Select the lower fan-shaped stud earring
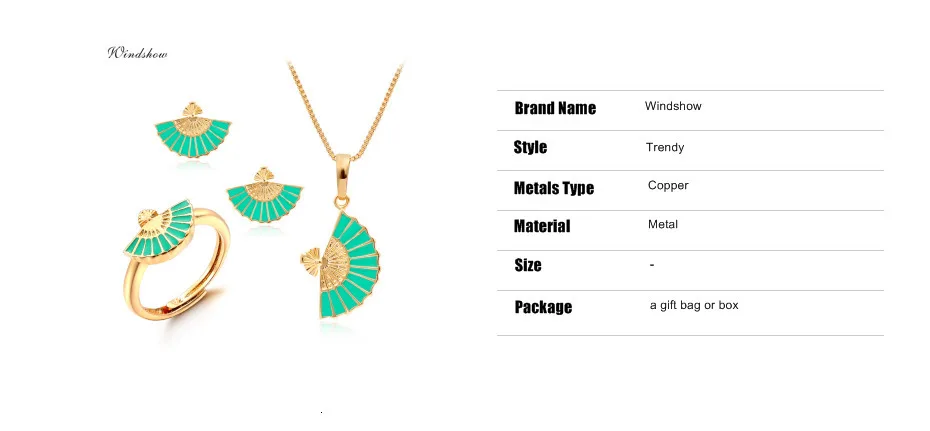Screen dimensions: 930x431 (265, 195)
